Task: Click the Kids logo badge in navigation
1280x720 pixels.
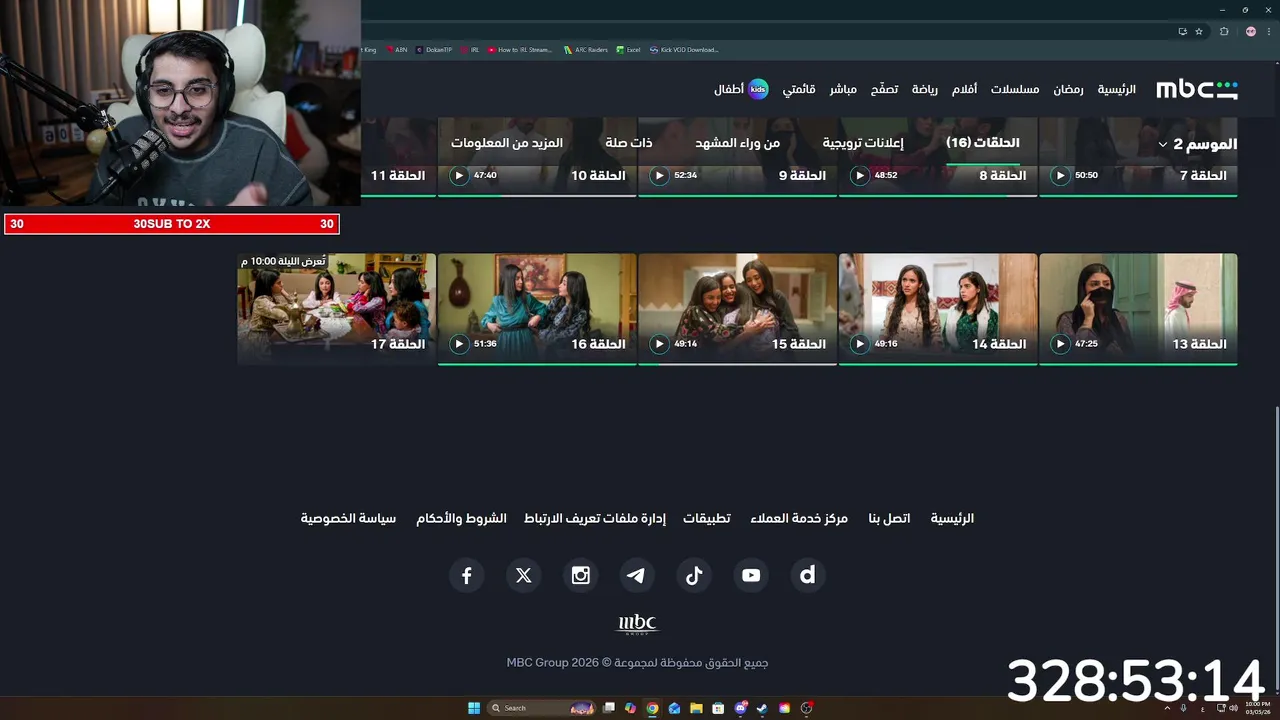Action: 758,89
